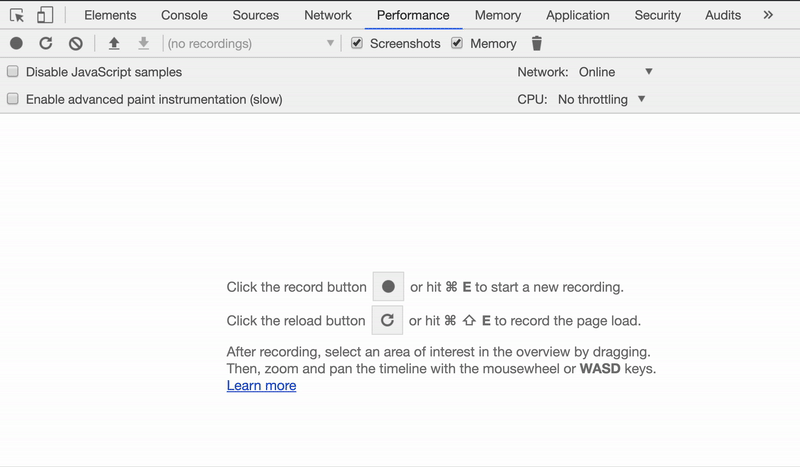Follow the Learn more link
Viewport: 800px width, 467px height.
click(261, 385)
